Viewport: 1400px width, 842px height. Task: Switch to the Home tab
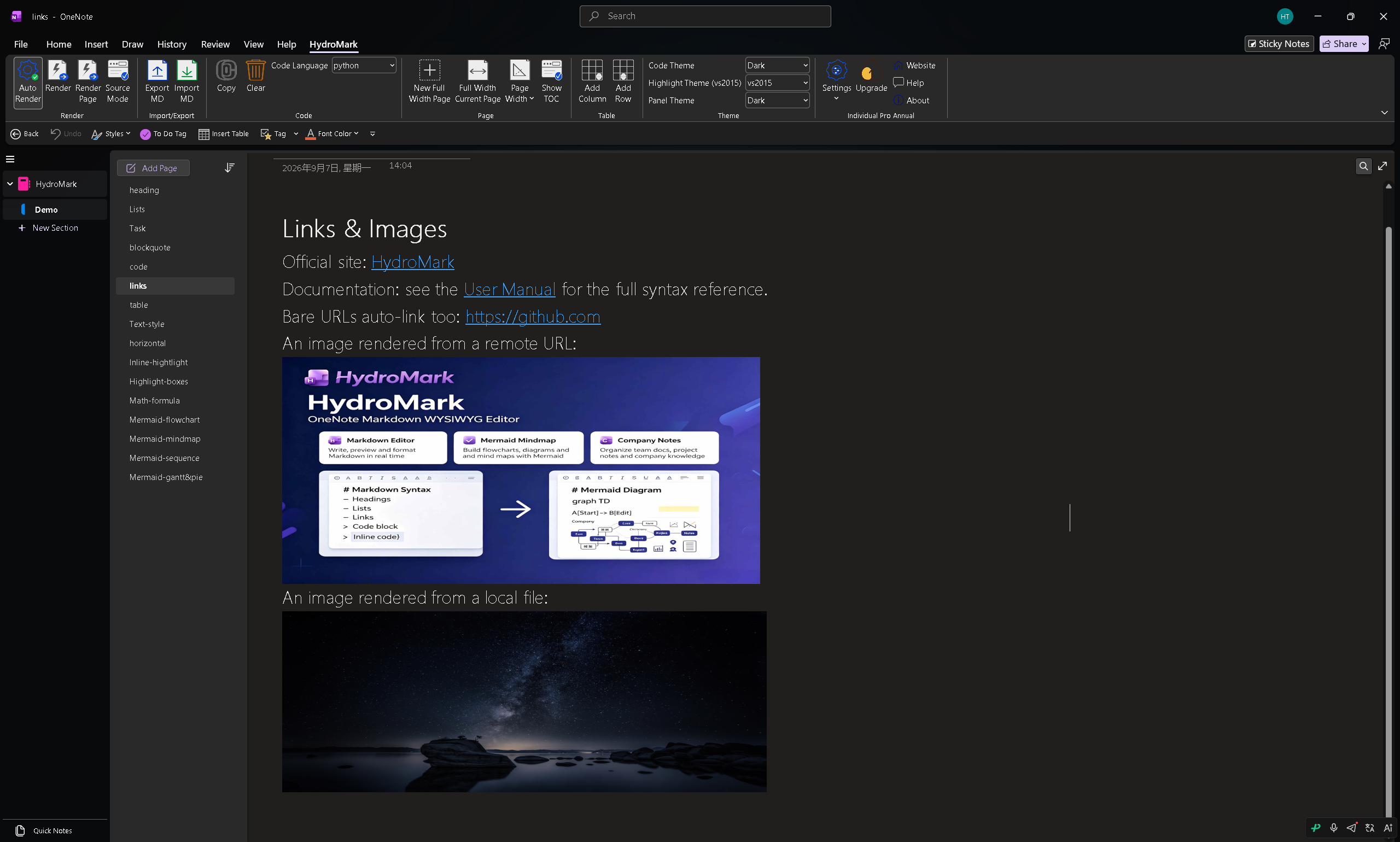pyautogui.click(x=59, y=44)
